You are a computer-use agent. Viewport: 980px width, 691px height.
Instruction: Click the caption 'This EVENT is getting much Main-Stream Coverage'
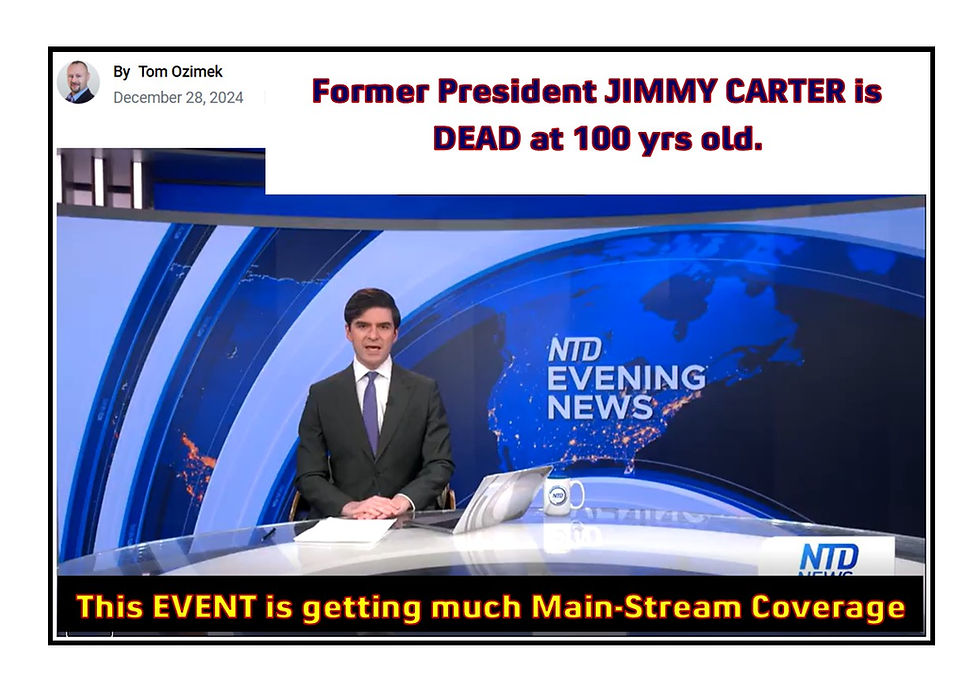click(x=491, y=607)
